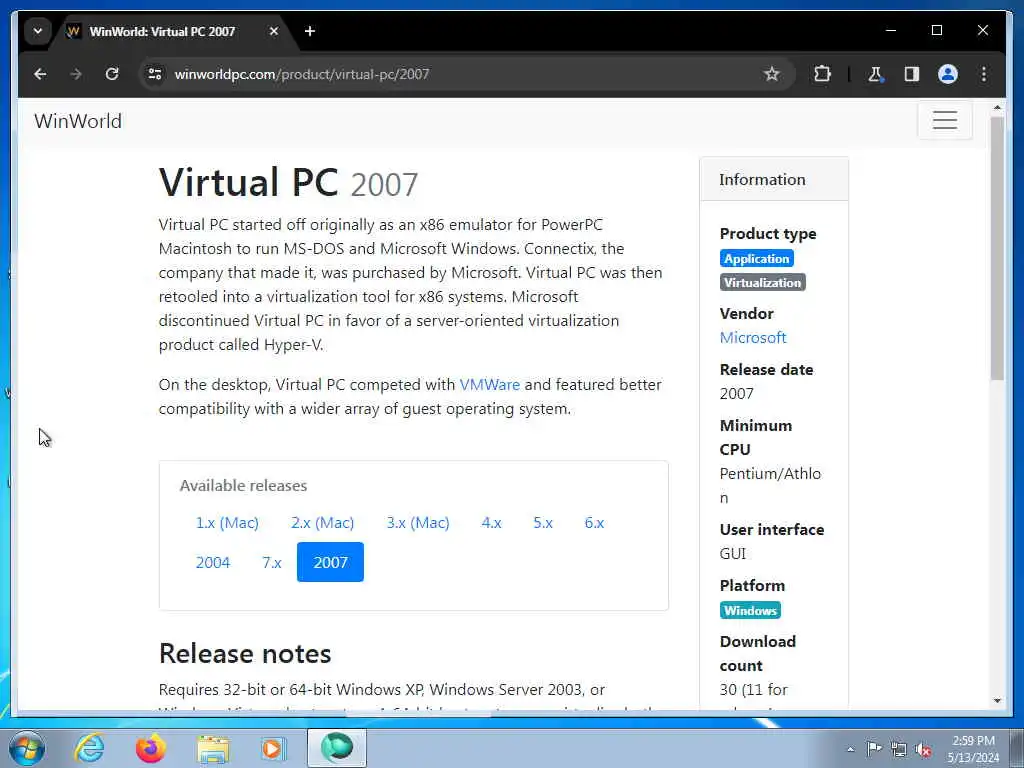This screenshot has width=1024, height=768.
Task: Select the 4.x release
Action: point(491,522)
